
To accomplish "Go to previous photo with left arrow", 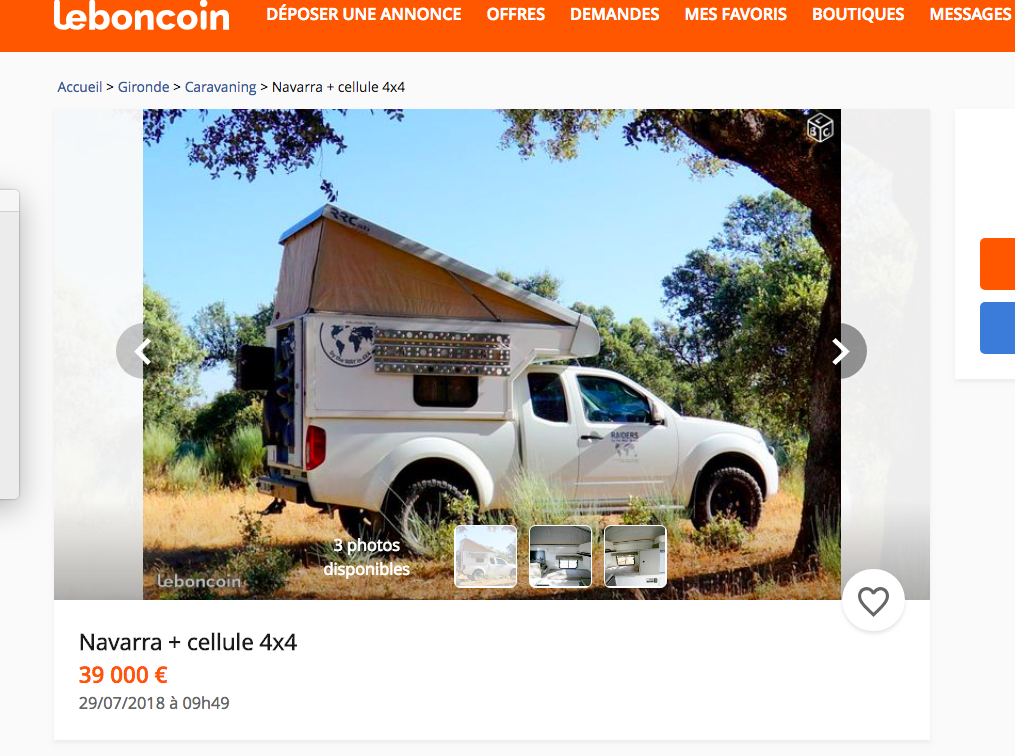I will click(142, 351).
